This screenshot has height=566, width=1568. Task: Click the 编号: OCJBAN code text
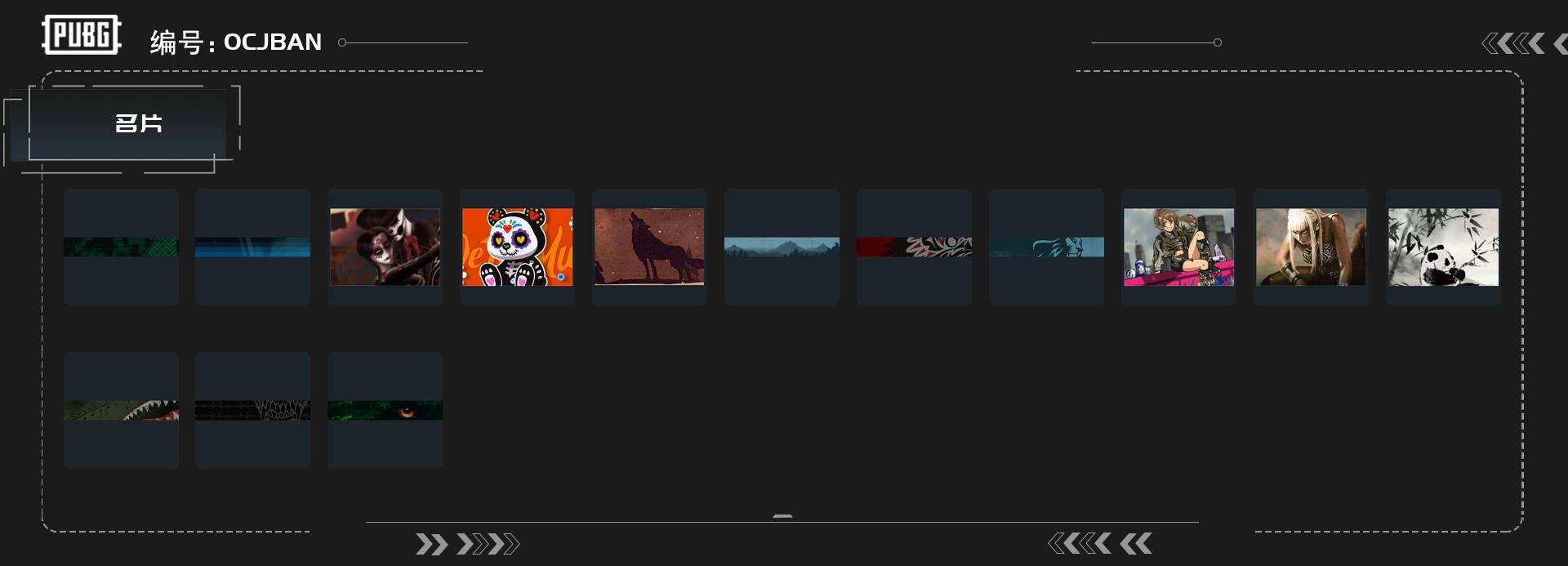[236, 42]
